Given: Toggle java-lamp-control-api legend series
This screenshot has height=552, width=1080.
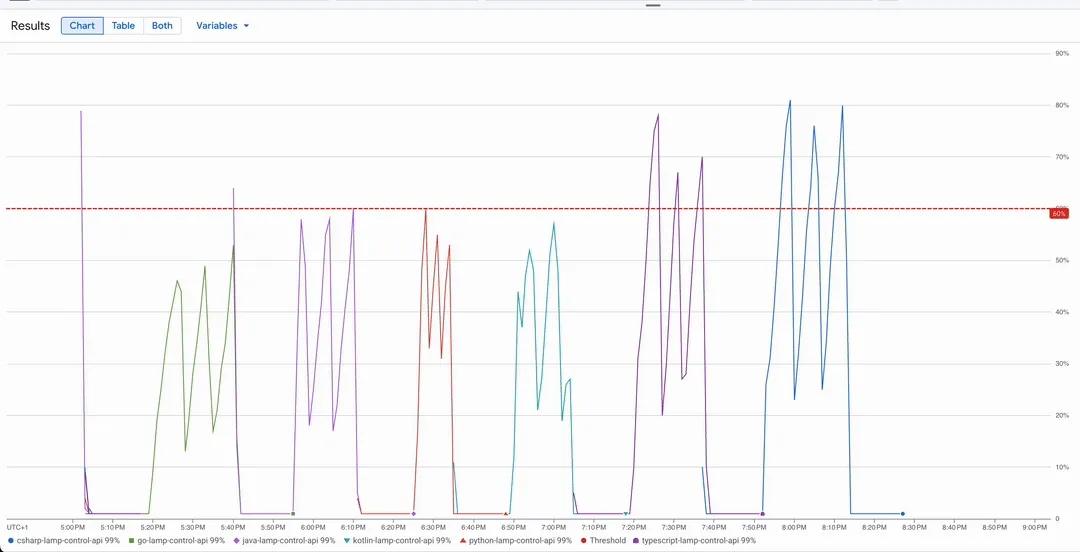Looking at the screenshot, I should click(x=284, y=540).
